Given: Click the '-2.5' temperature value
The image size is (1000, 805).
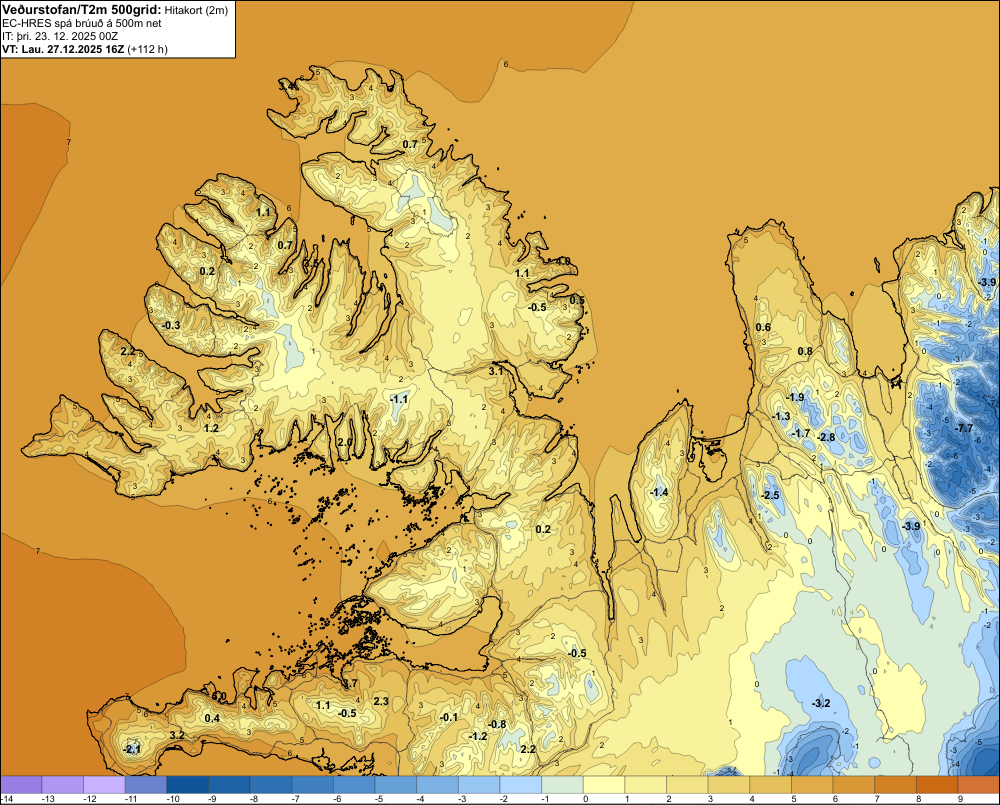Looking at the screenshot, I should 770,495.
